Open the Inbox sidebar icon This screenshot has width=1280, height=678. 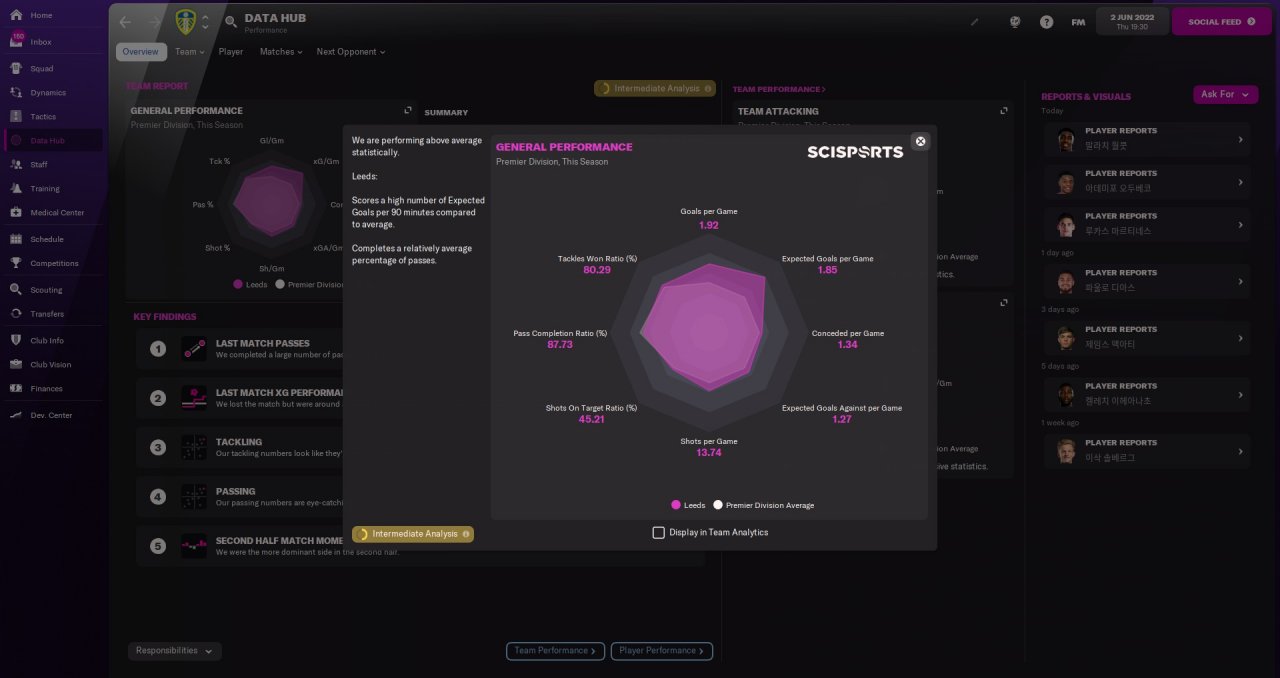pyautogui.click(x=16, y=42)
